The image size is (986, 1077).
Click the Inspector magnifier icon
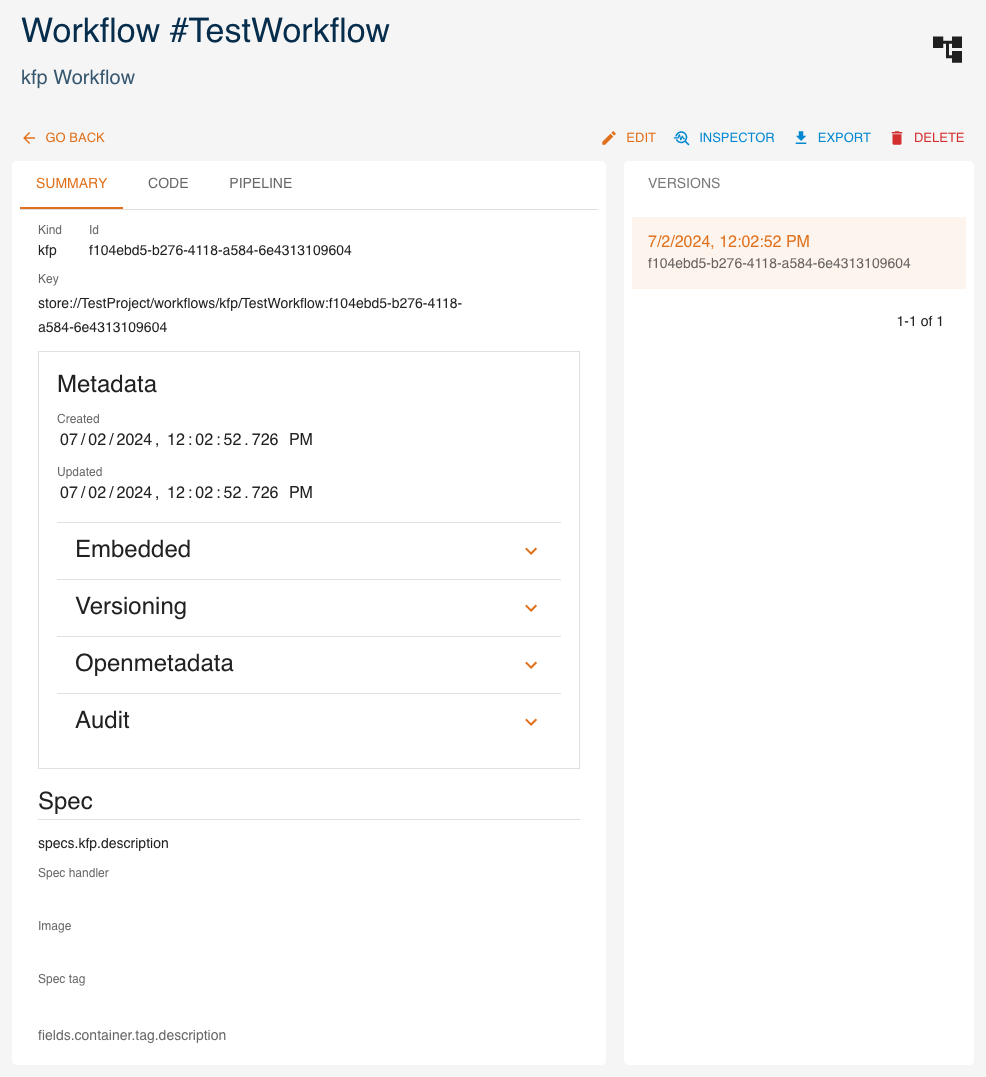coord(682,138)
